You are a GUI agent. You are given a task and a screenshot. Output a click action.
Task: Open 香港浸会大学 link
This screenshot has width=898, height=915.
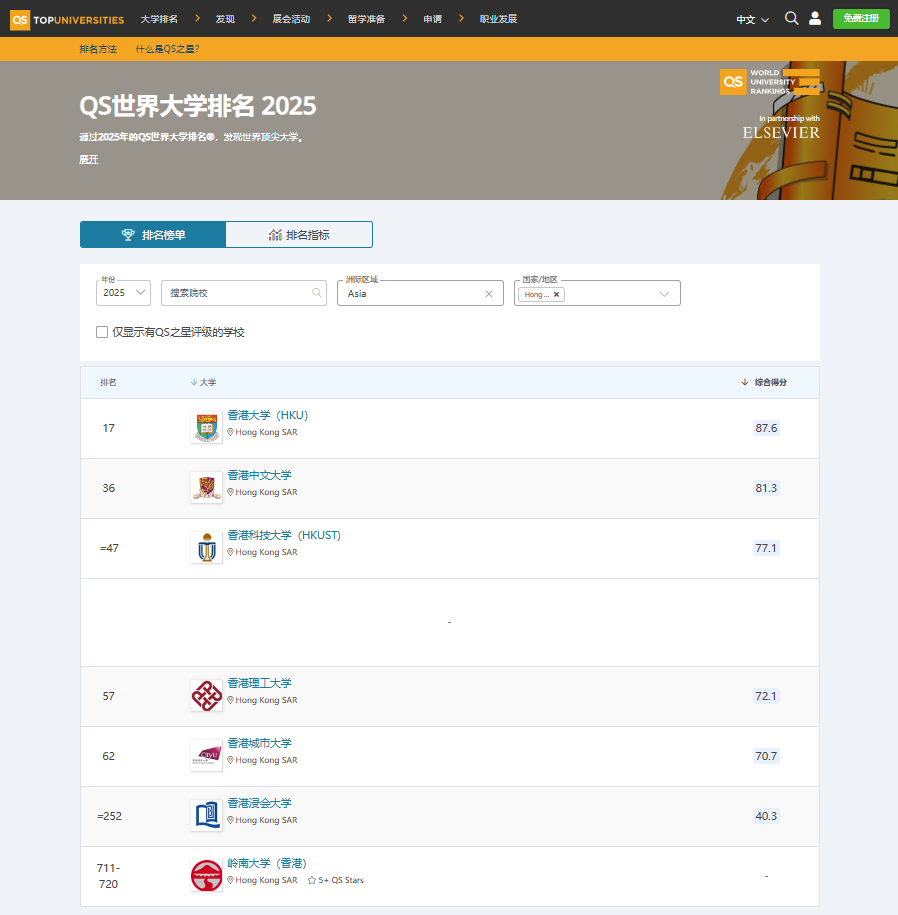(x=259, y=803)
